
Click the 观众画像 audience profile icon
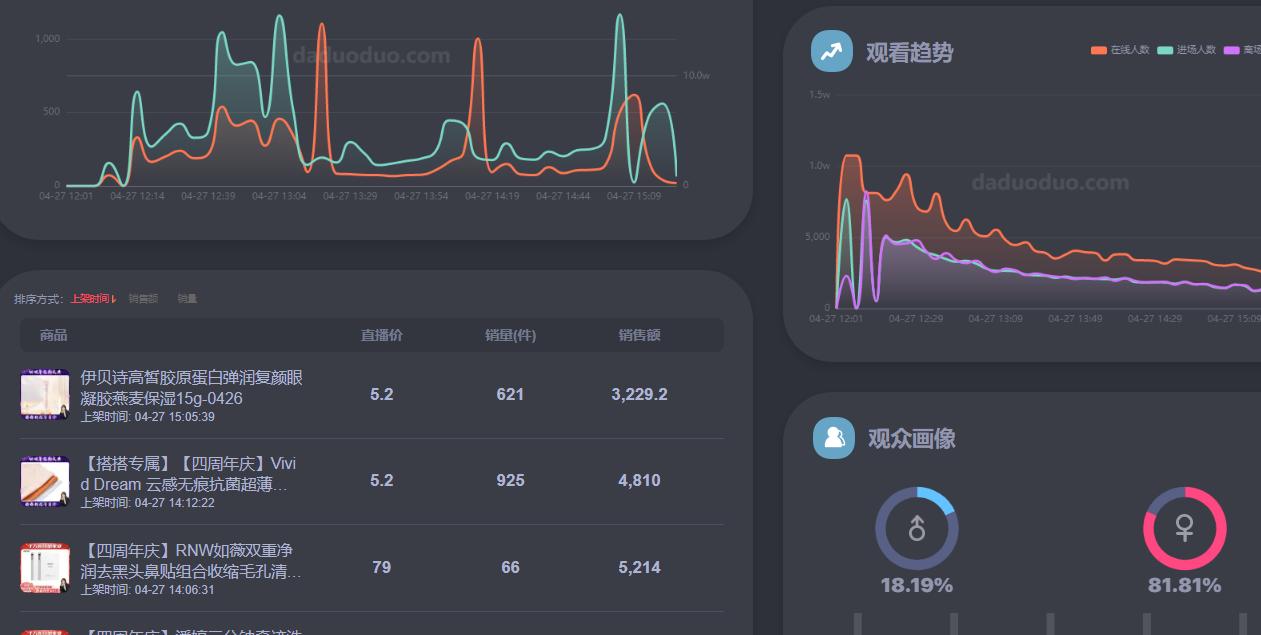pos(833,439)
